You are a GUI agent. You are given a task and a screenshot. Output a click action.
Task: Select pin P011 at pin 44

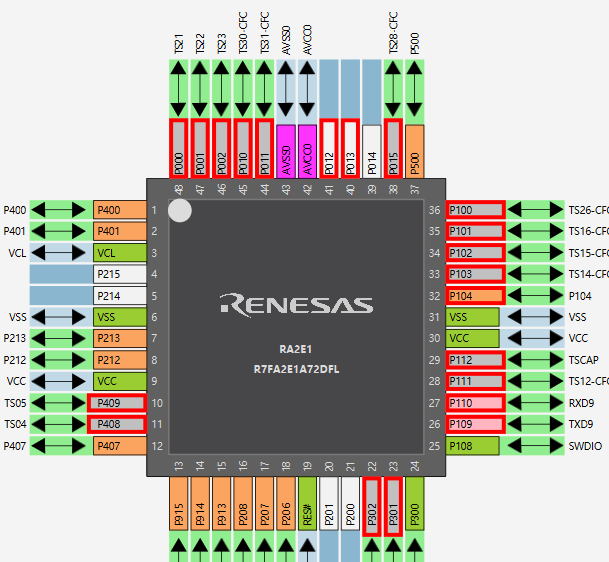coord(264,148)
